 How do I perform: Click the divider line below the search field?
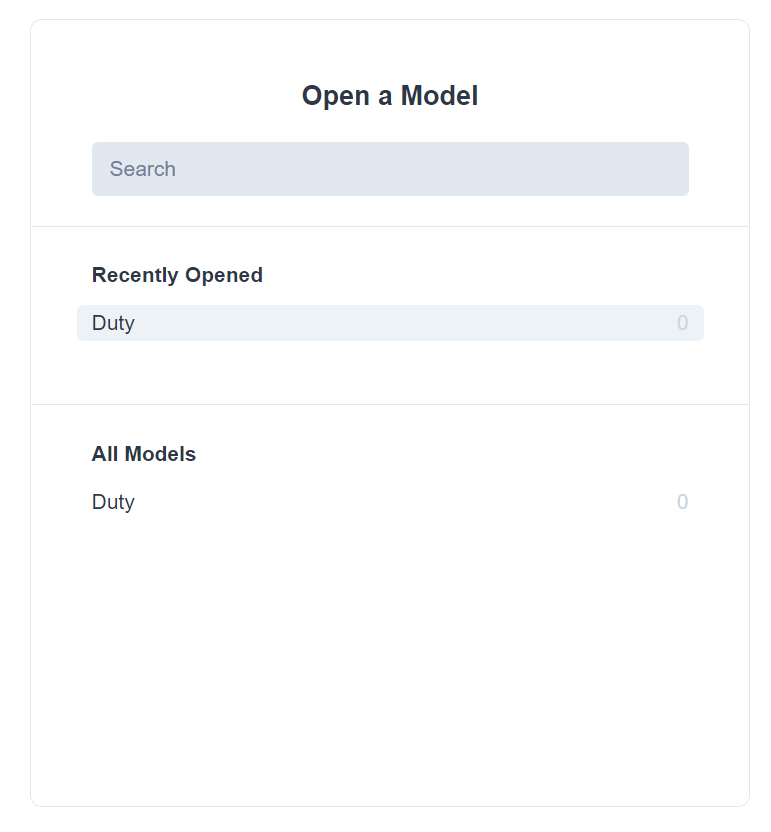coord(390,227)
